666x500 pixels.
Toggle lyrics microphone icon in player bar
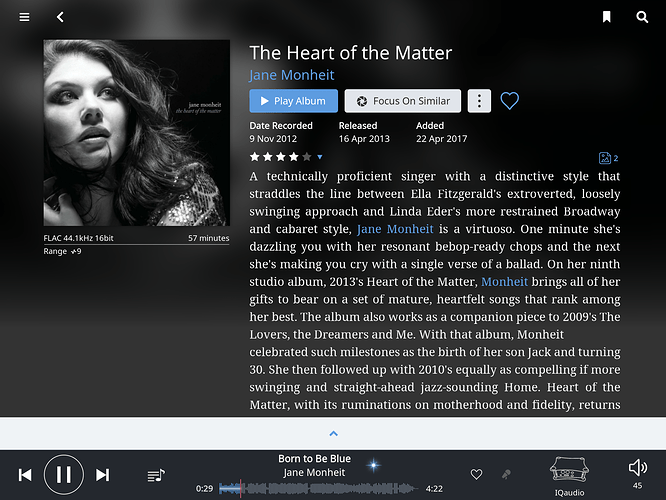pyautogui.click(x=506, y=474)
